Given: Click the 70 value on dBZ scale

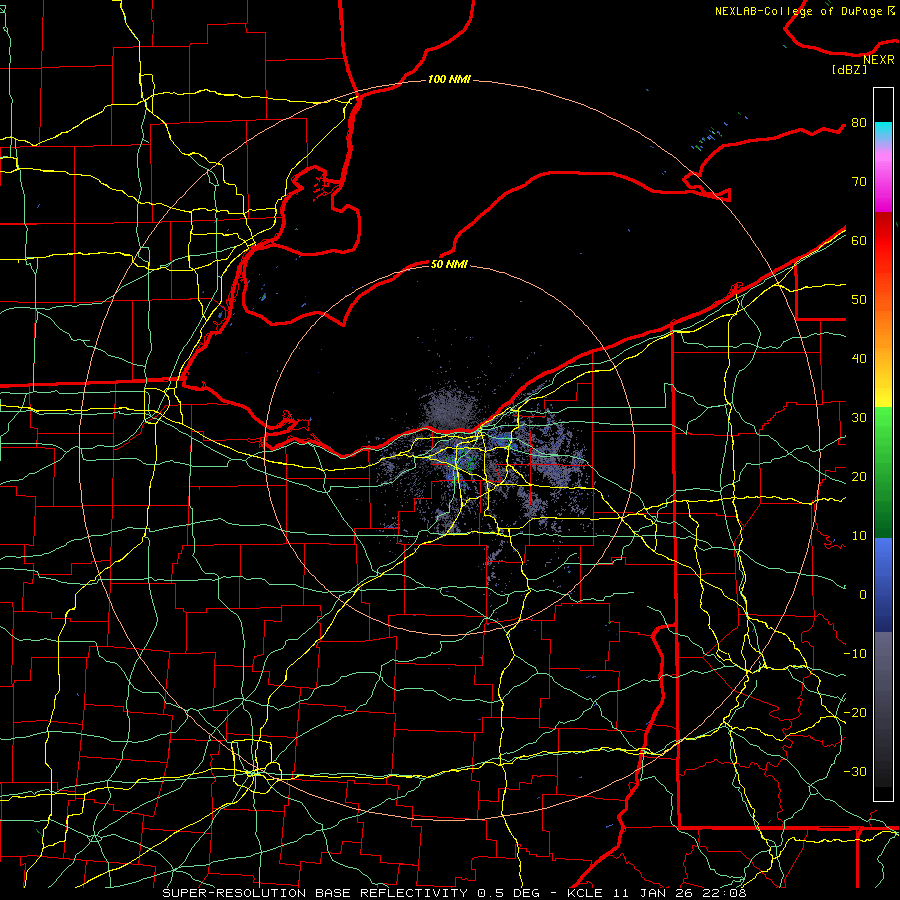Looking at the screenshot, I should [859, 182].
